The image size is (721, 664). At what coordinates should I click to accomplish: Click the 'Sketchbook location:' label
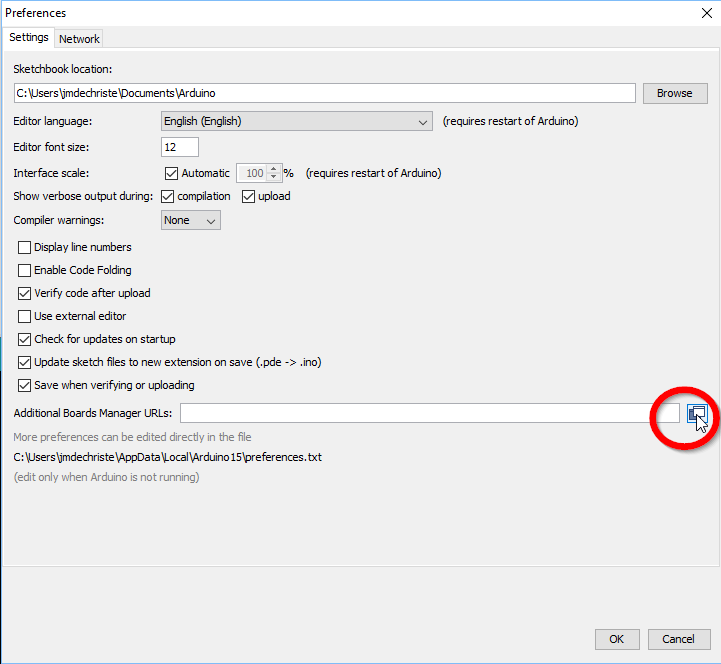(63, 69)
